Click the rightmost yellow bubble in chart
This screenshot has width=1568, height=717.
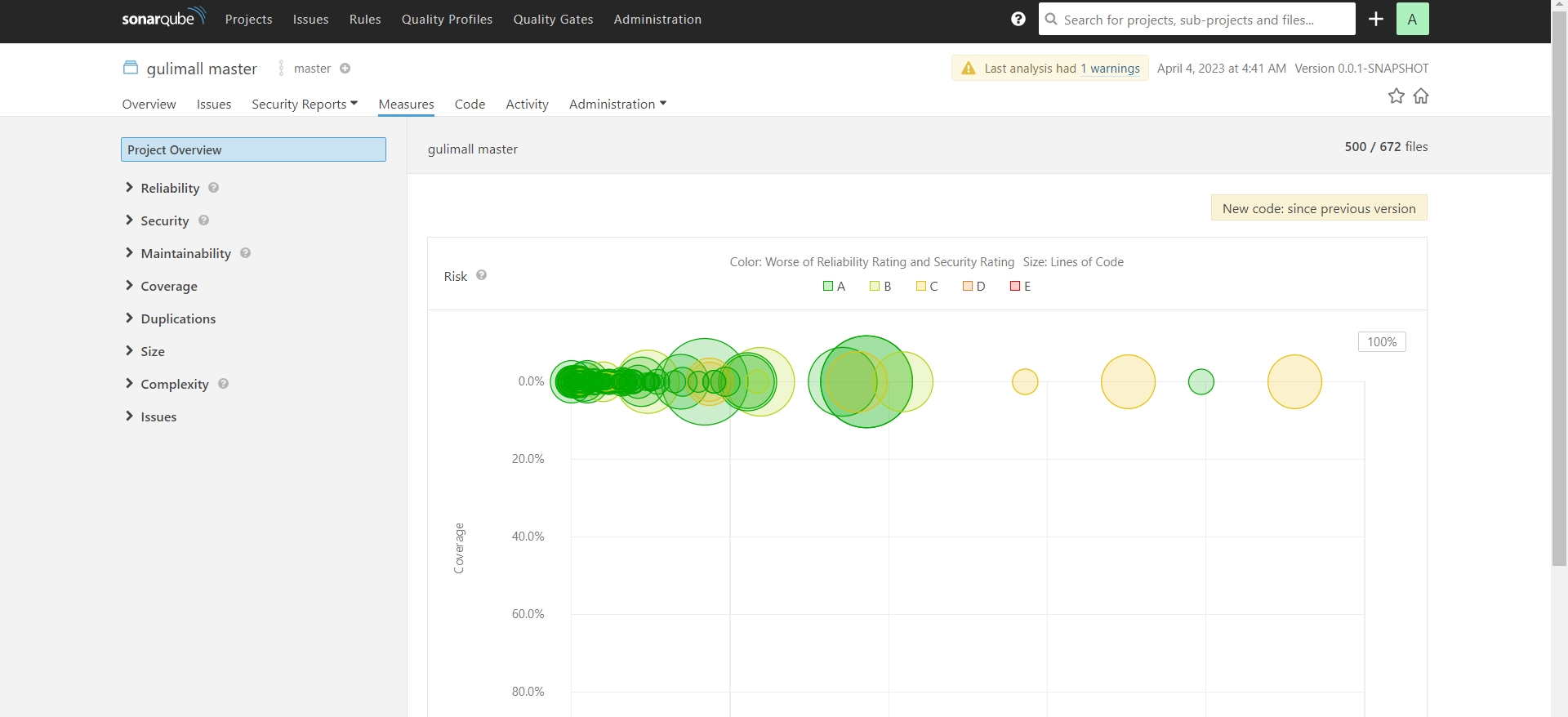1294,381
